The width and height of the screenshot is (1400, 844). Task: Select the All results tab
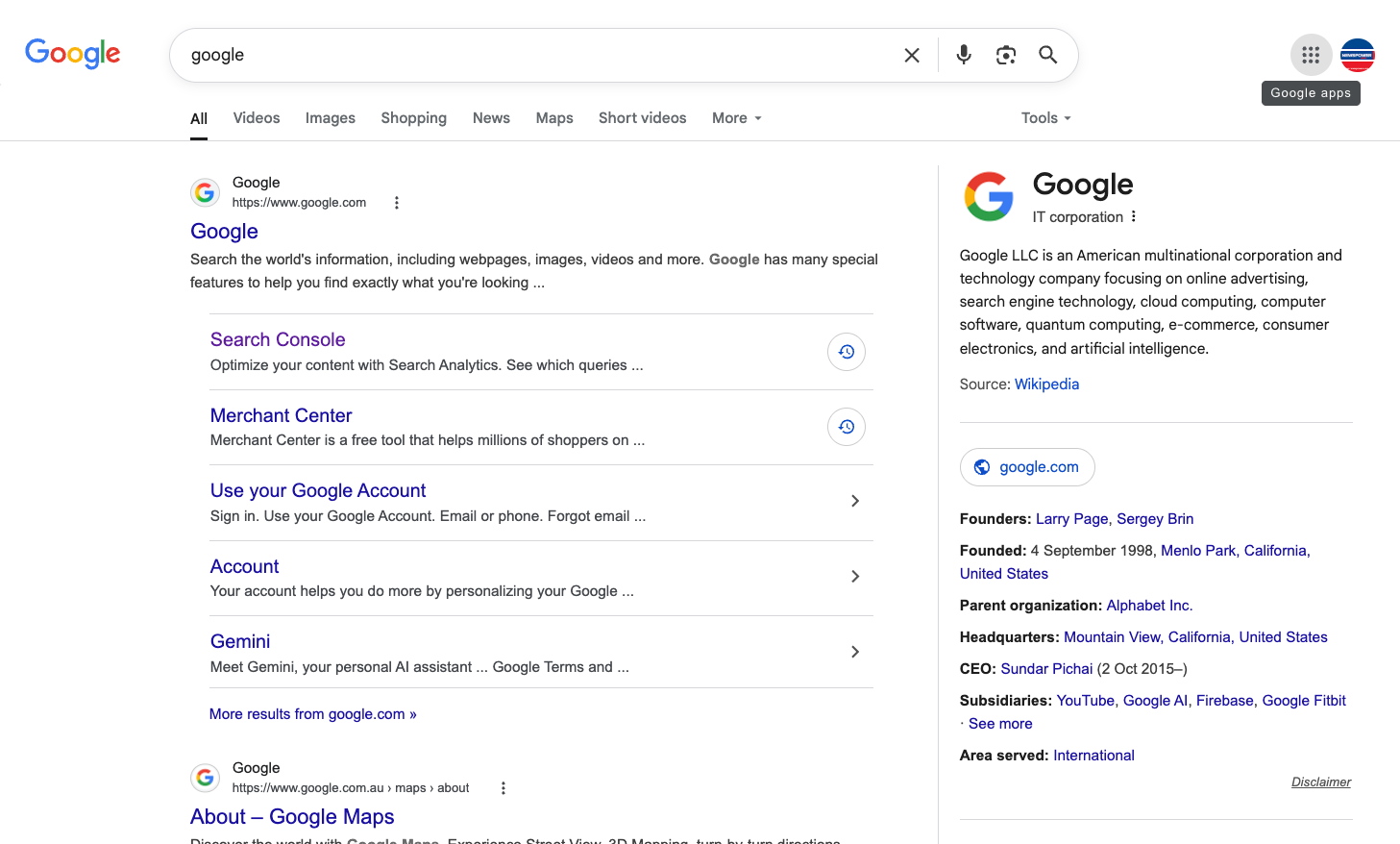(199, 119)
